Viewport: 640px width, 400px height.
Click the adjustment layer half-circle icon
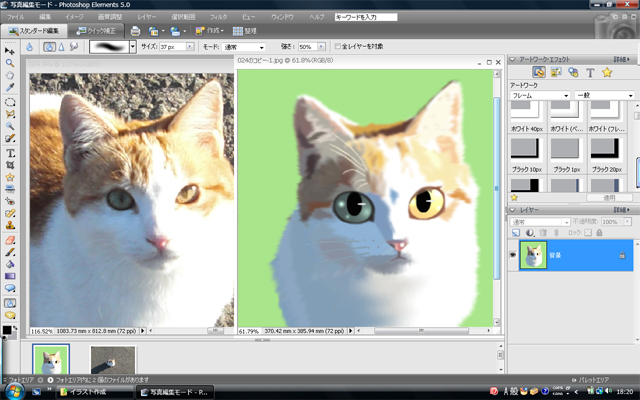coord(529,233)
